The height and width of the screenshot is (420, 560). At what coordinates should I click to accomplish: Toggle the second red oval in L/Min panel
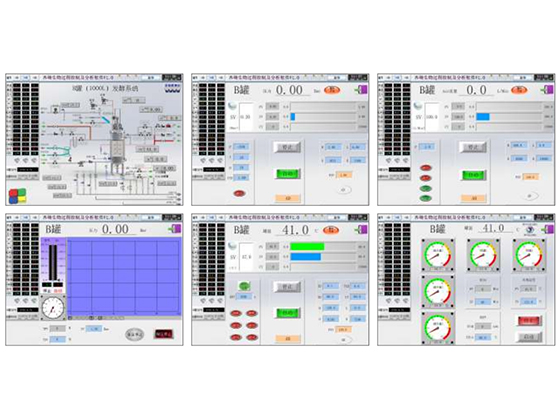click(x=425, y=178)
